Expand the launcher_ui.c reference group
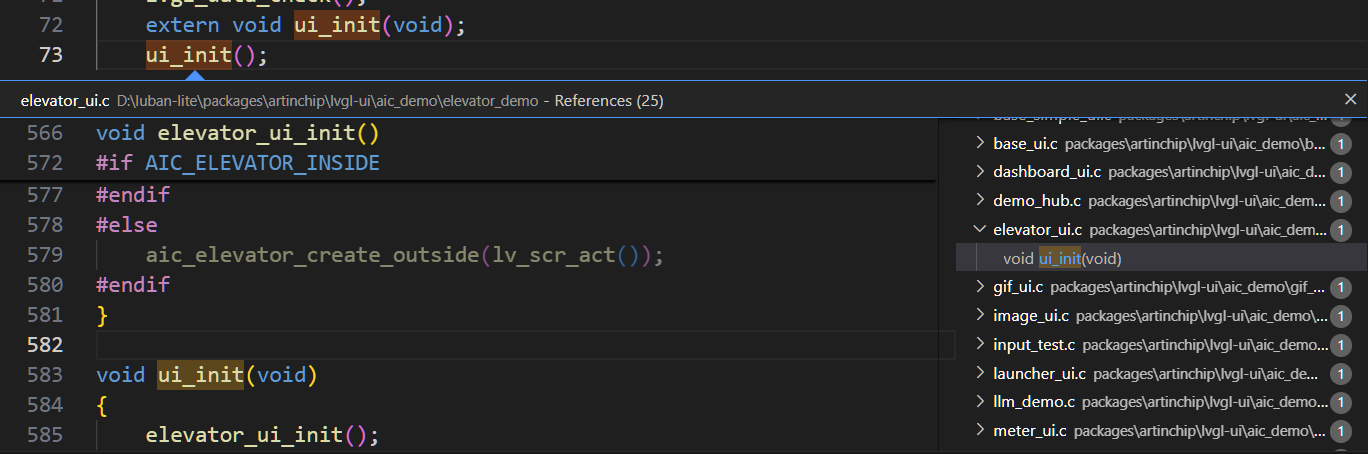Viewport: 1368px width, 454px height. click(x=980, y=374)
